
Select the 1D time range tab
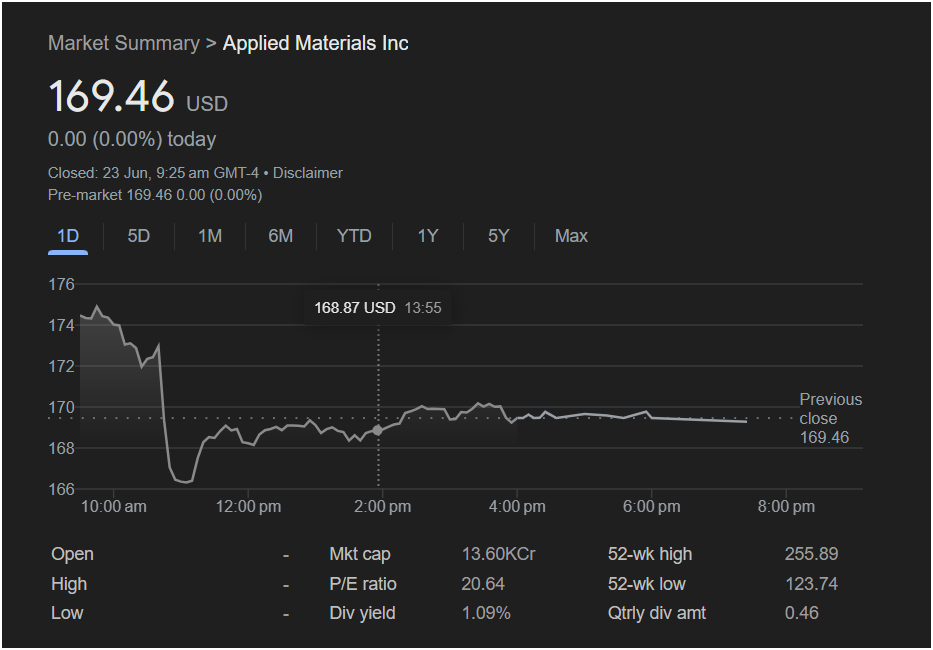pyautogui.click(x=68, y=236)
